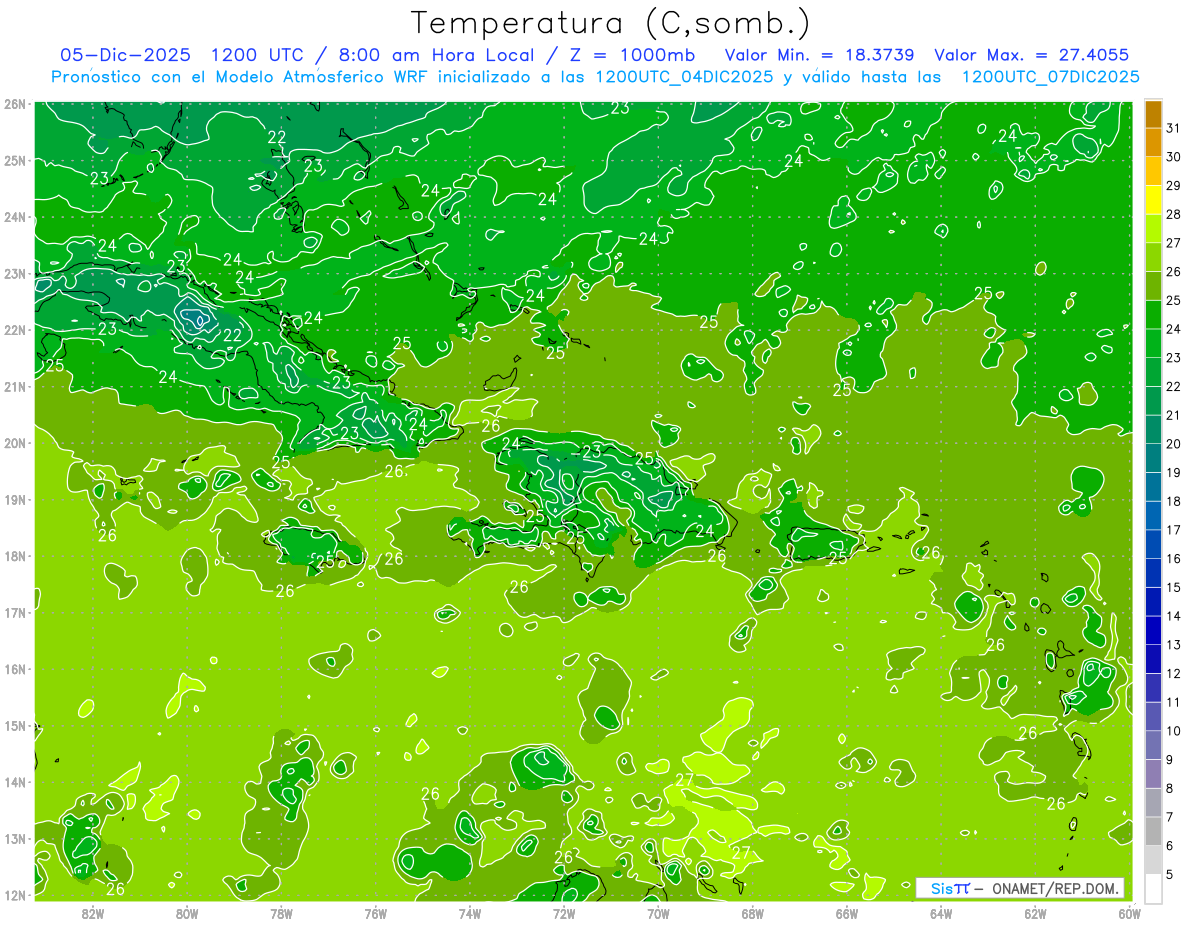This screenshot has height=927, width=1200.
Task: Pick the orange-brown swatch atop the colorbar
Action: (x=1153, y=114)
